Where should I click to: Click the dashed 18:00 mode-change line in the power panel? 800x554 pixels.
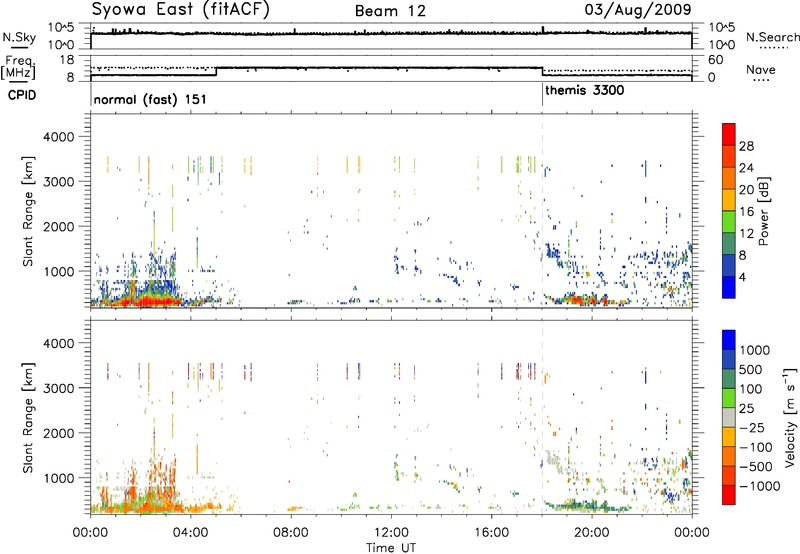pyautogui.click(x=542, y=210)
